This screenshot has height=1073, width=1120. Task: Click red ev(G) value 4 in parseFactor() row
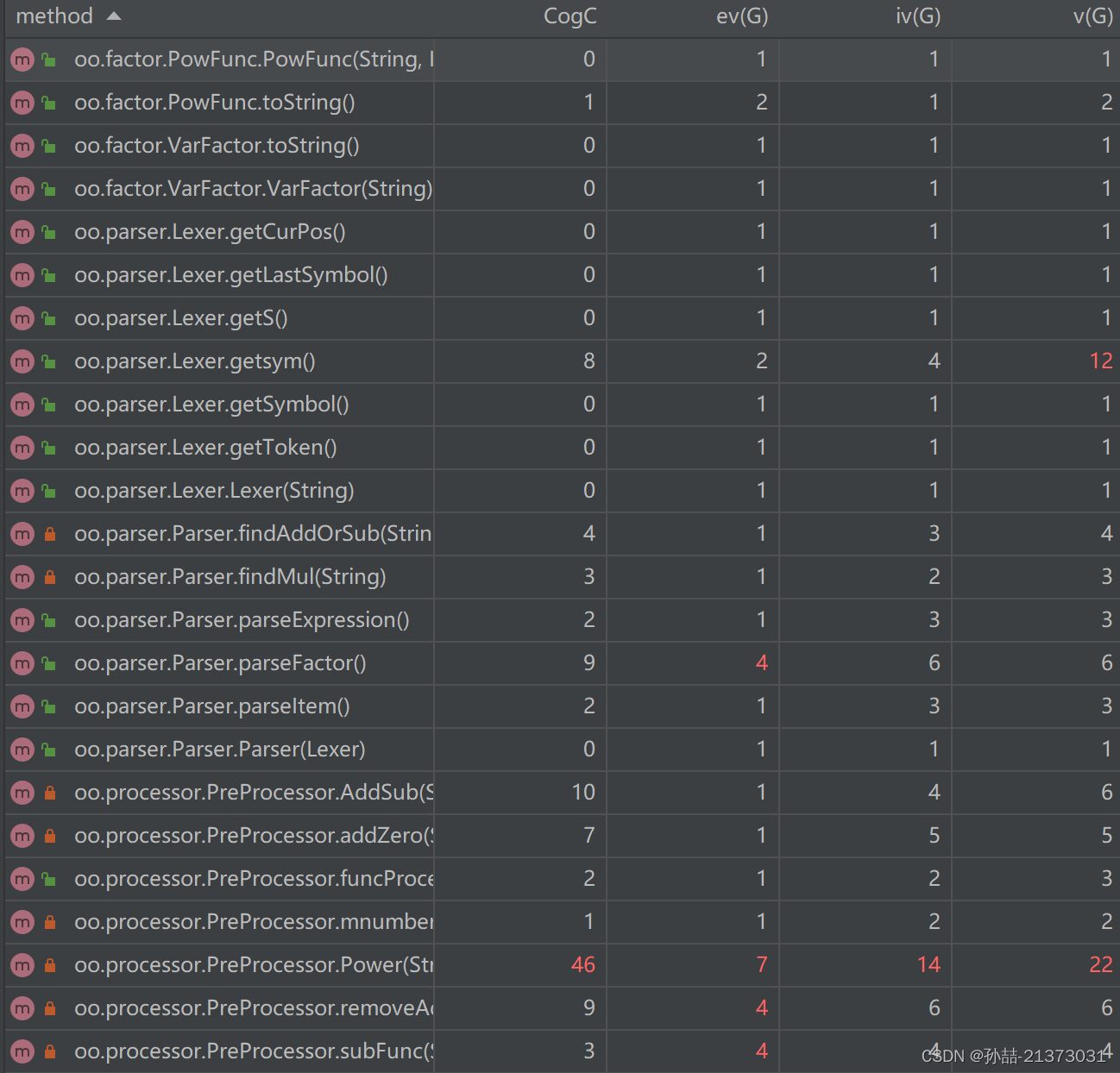(x=762, y=663)
